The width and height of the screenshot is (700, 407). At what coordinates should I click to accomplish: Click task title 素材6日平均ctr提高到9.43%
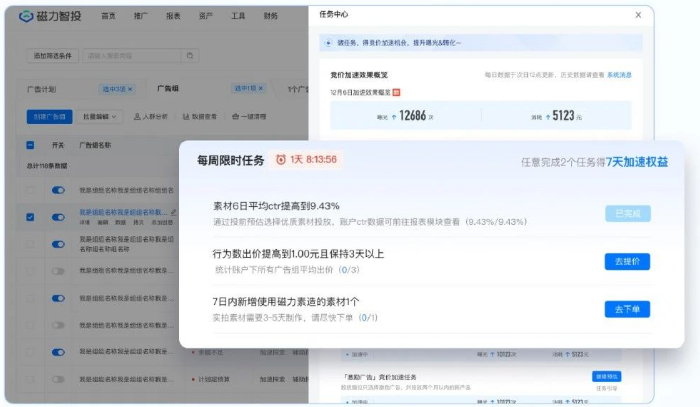point(276,206)
